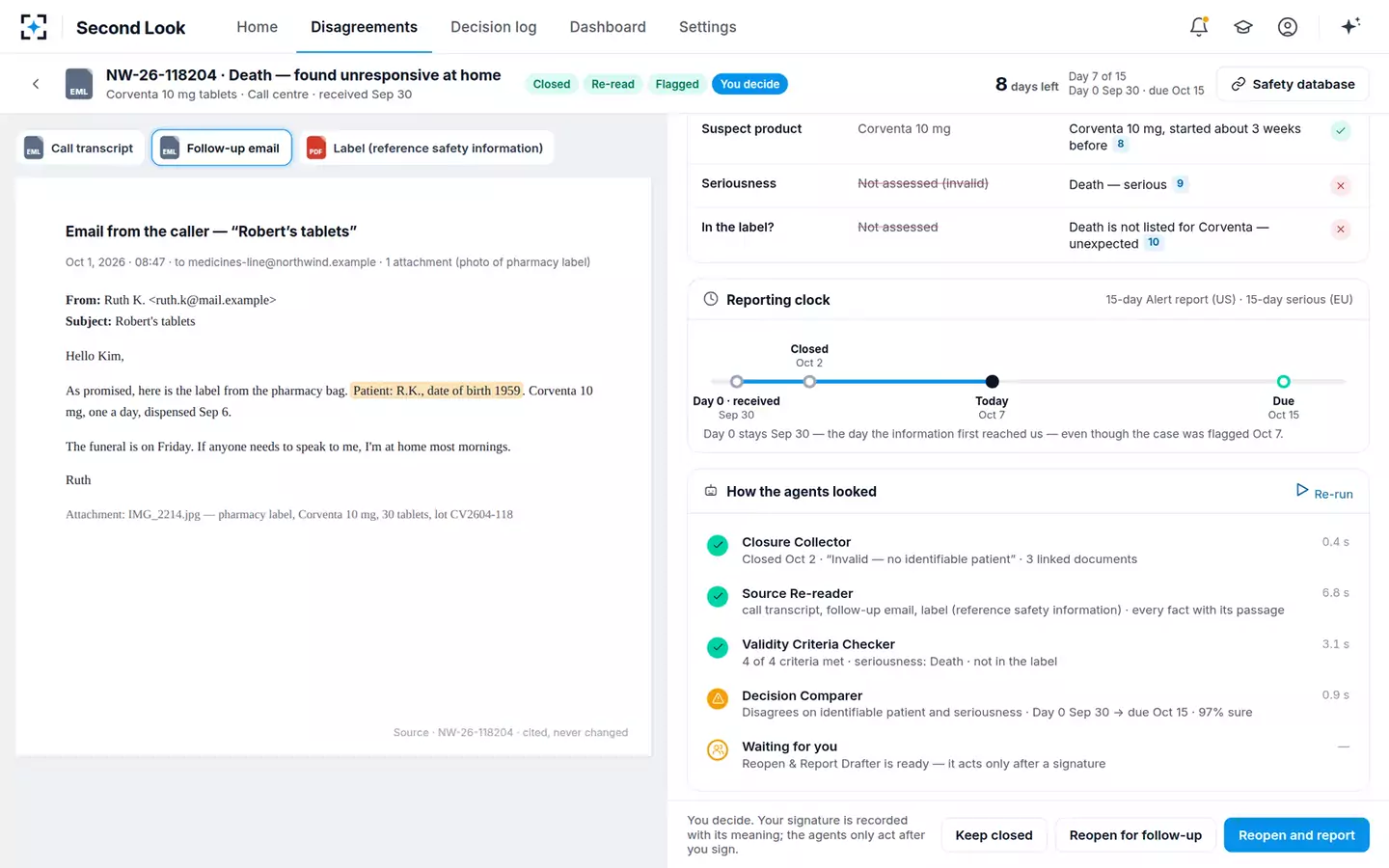Click the green check on Suspect product row
Image resolution: width=1389 pixels, height=868 pixels.
1341,131
